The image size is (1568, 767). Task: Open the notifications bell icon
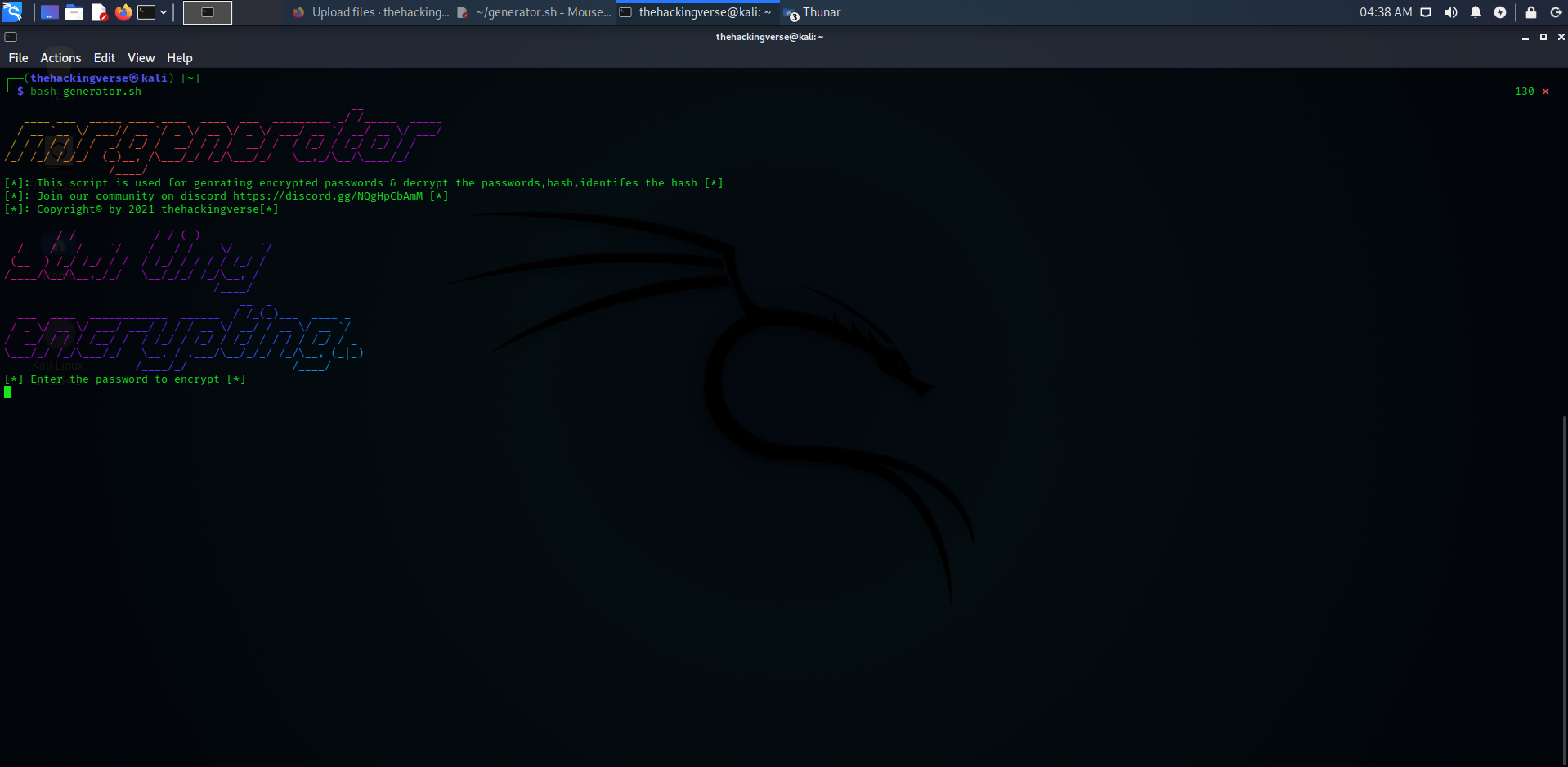tap(1476, 12)
